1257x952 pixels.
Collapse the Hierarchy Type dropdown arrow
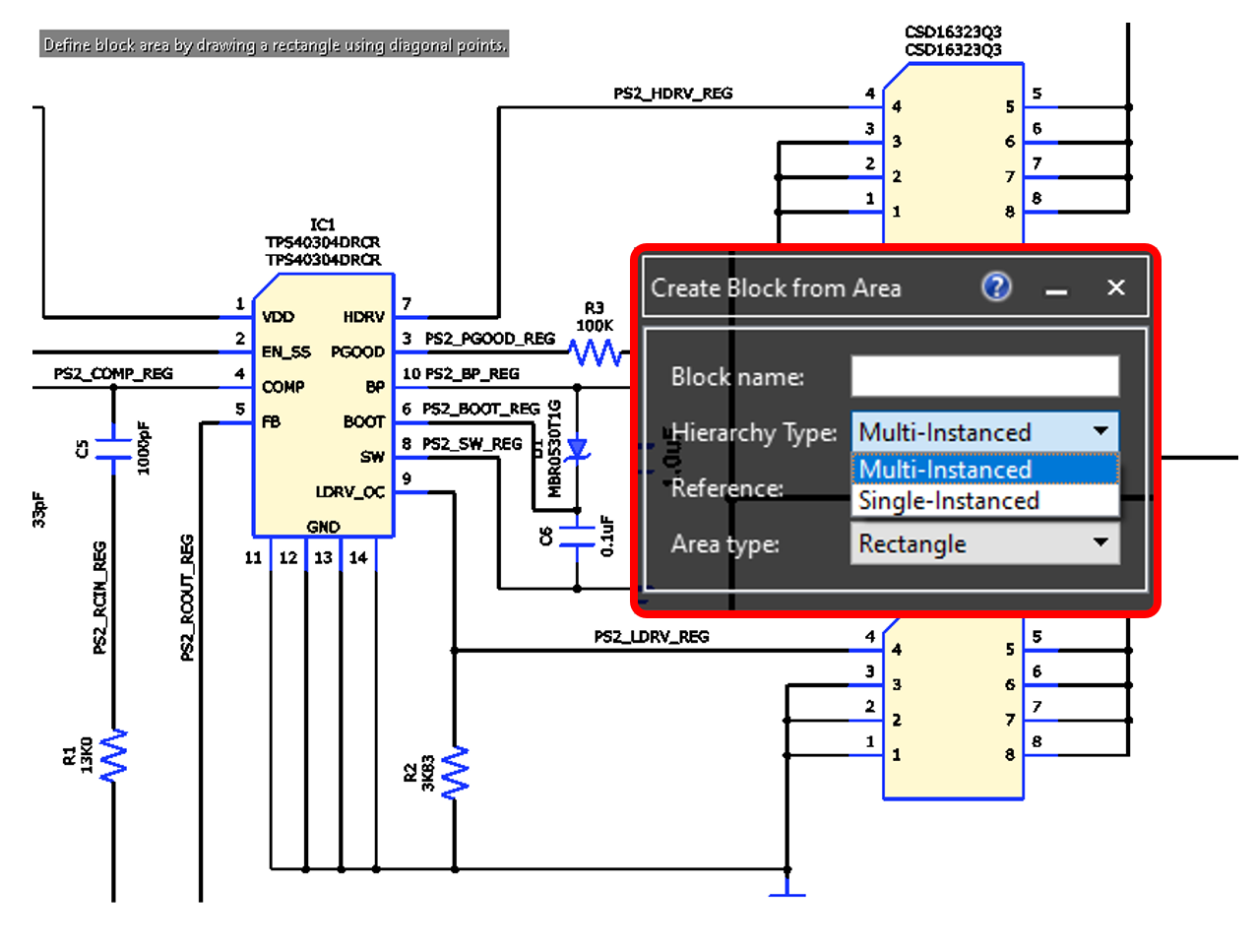[1100, 431]
